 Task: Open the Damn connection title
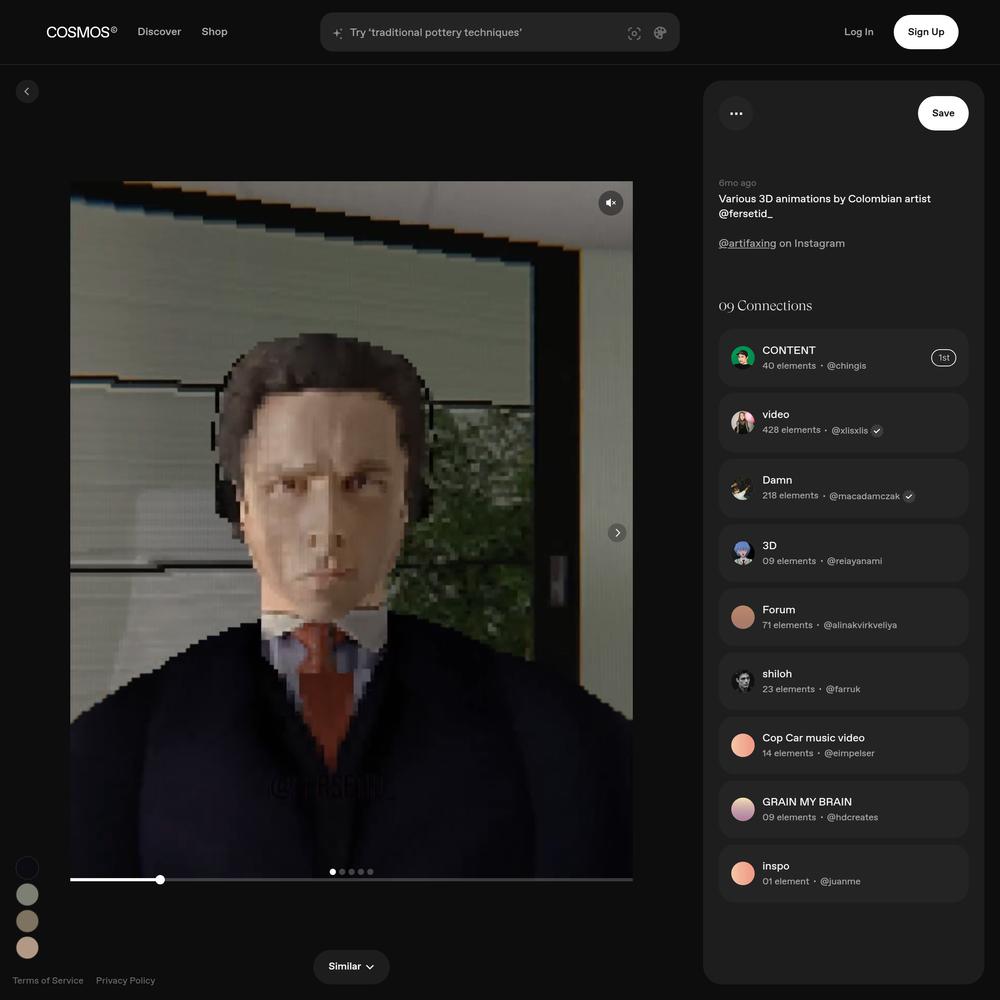tap(777, 480)
